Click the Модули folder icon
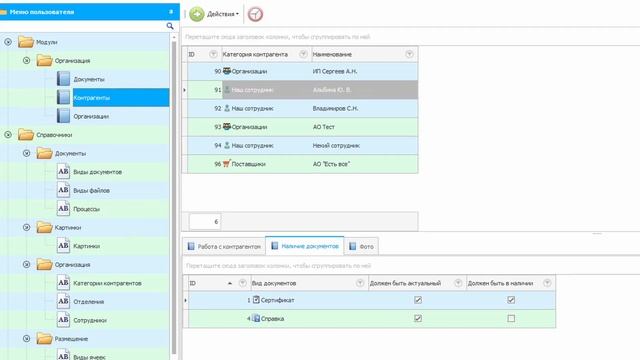Image resolution: width=640 pixels, height=360 pixels. (26, 42)
